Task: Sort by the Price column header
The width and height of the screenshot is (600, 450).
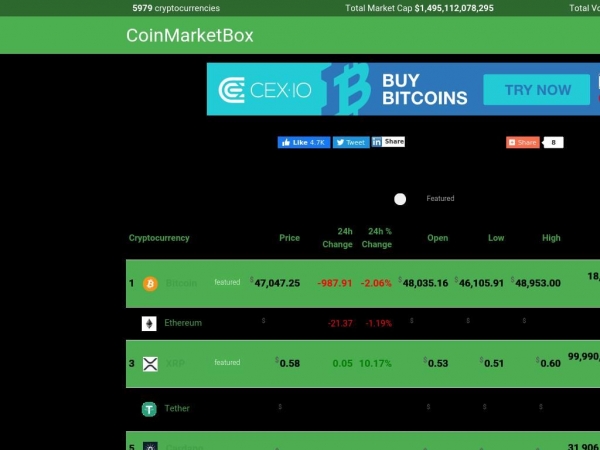Action: 289,238
